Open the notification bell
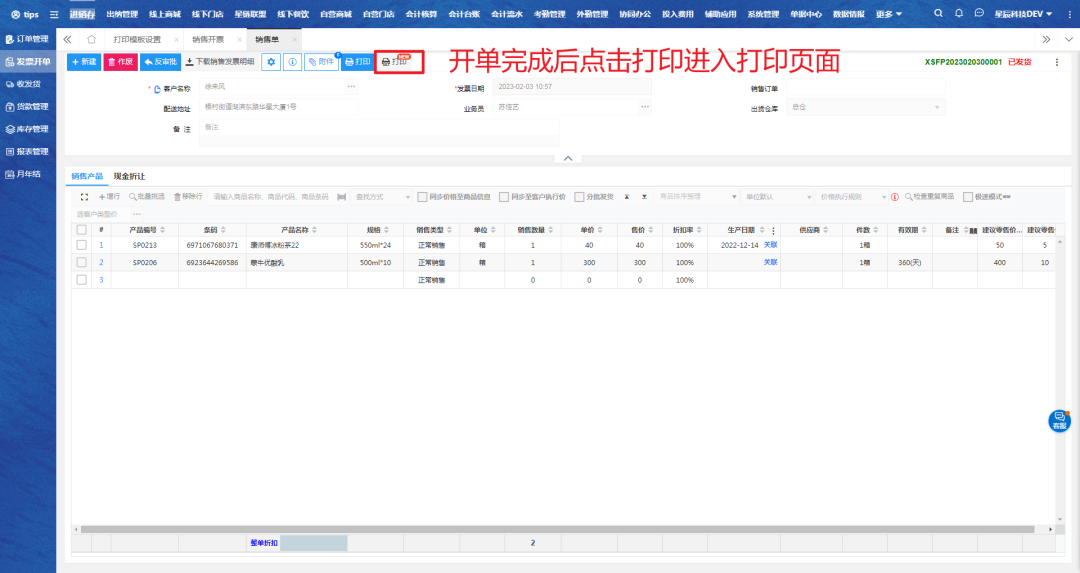1080x573 pixels. pyautogui.click(x=959, y=14)
